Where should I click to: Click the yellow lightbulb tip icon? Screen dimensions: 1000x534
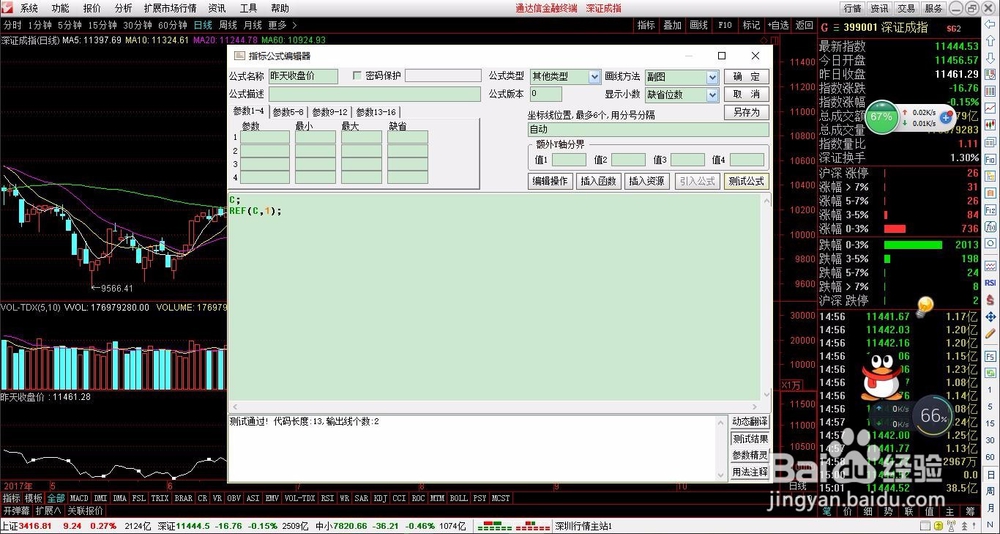(925, 307)
